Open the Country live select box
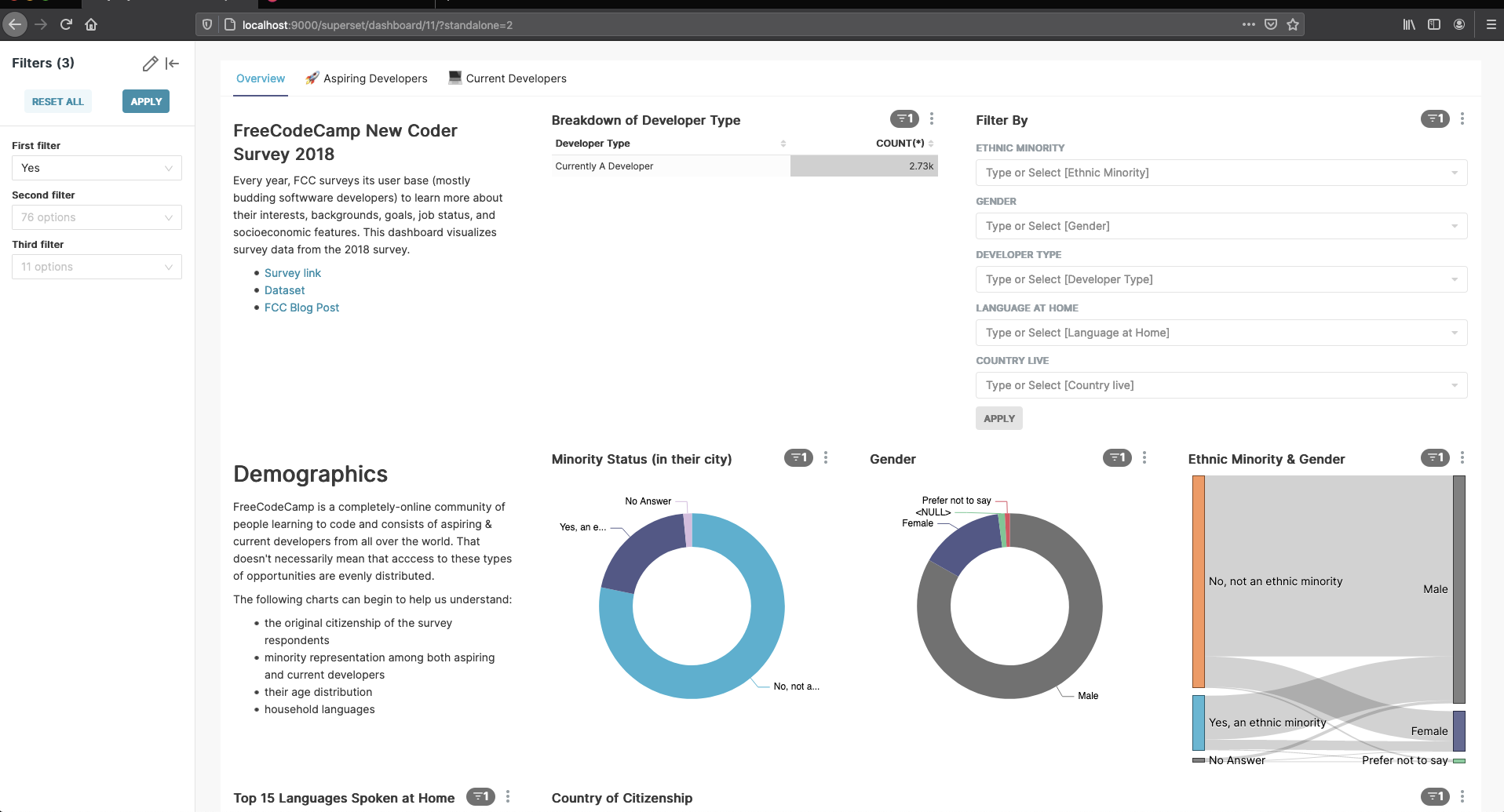This screenshot has width=1504, height=812. pos(1221,385)
